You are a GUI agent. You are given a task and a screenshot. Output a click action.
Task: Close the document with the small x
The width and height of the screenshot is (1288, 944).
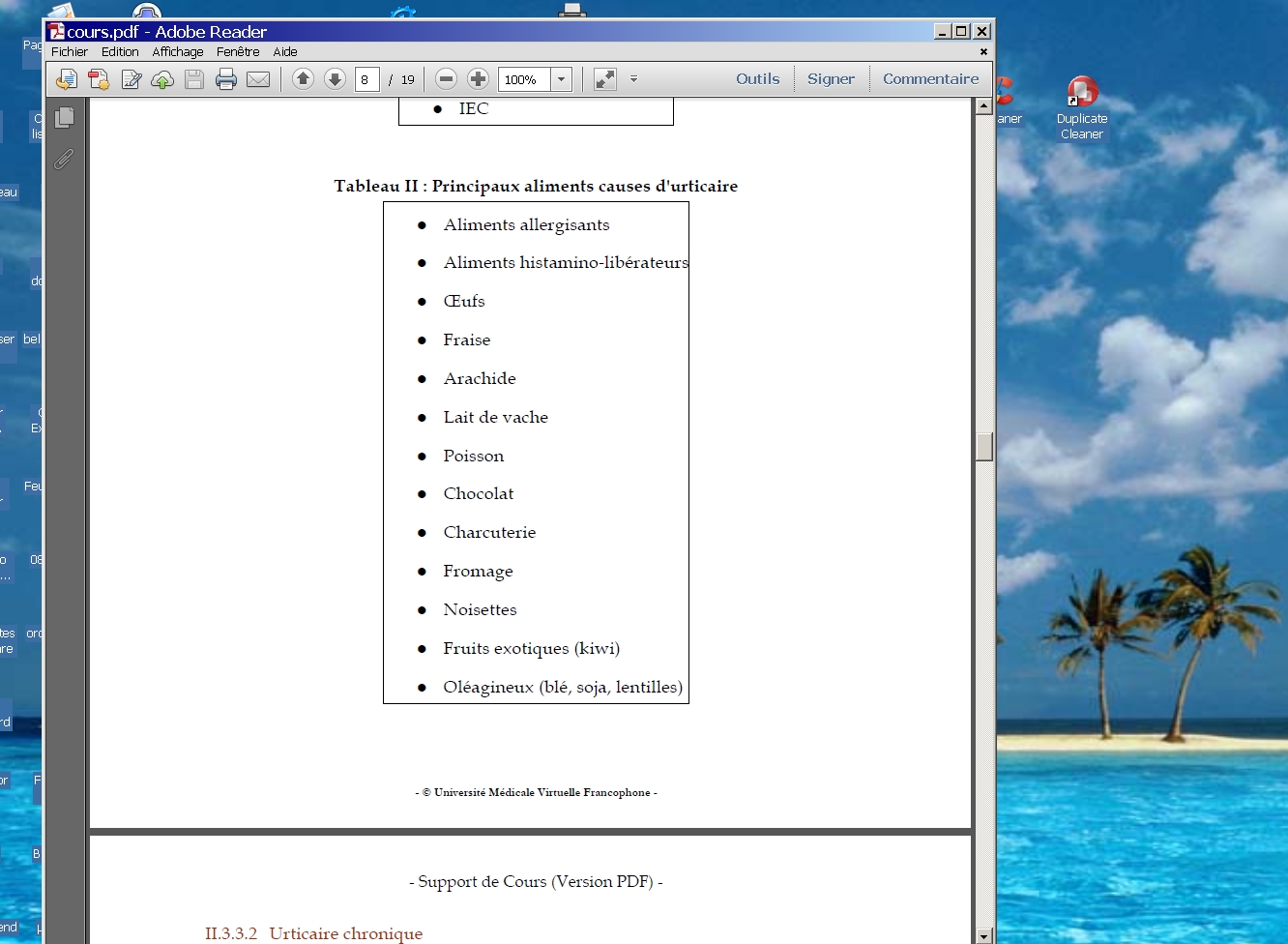coord(983,52)
